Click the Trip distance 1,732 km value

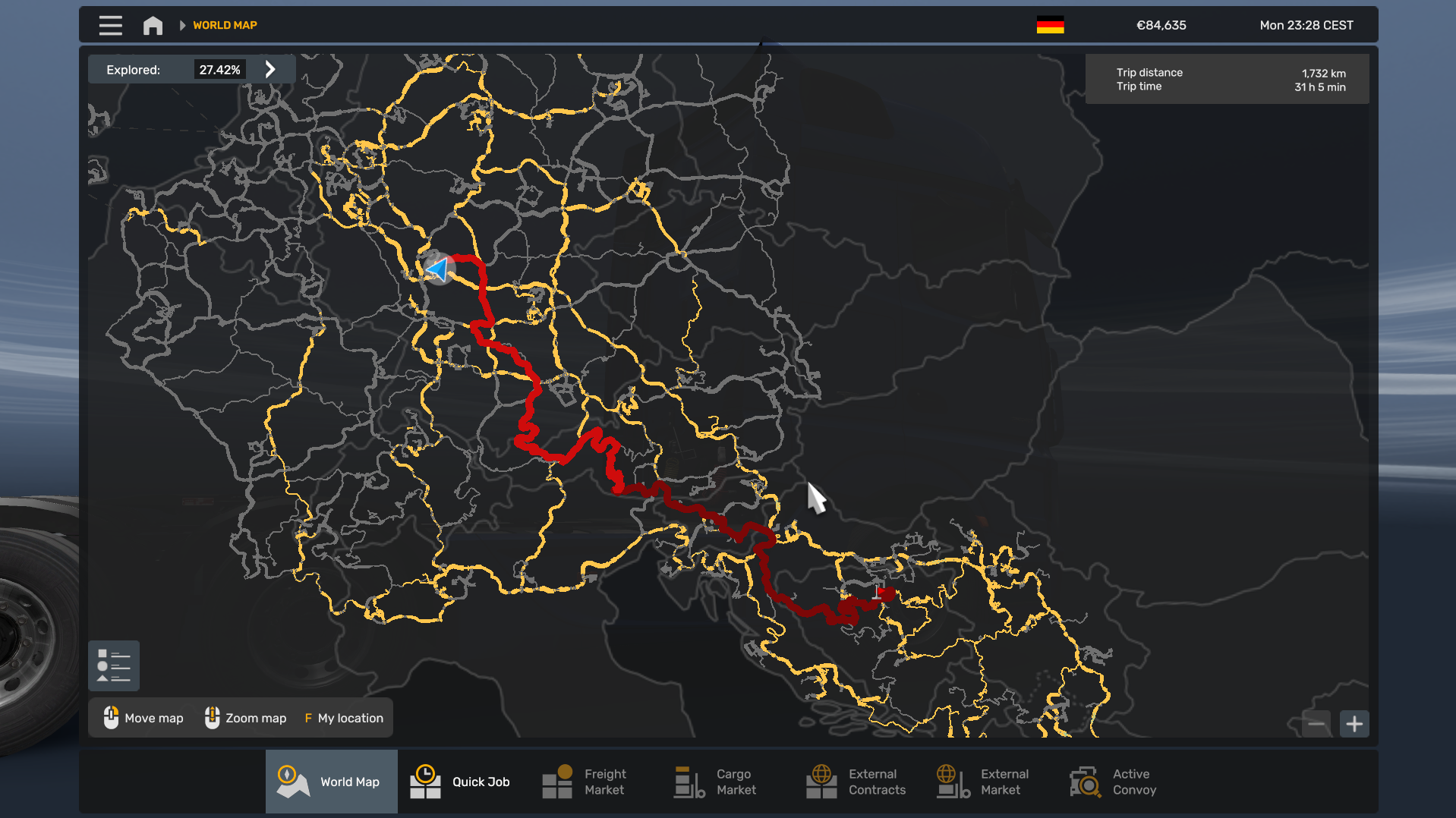(x=1323, y=73)
